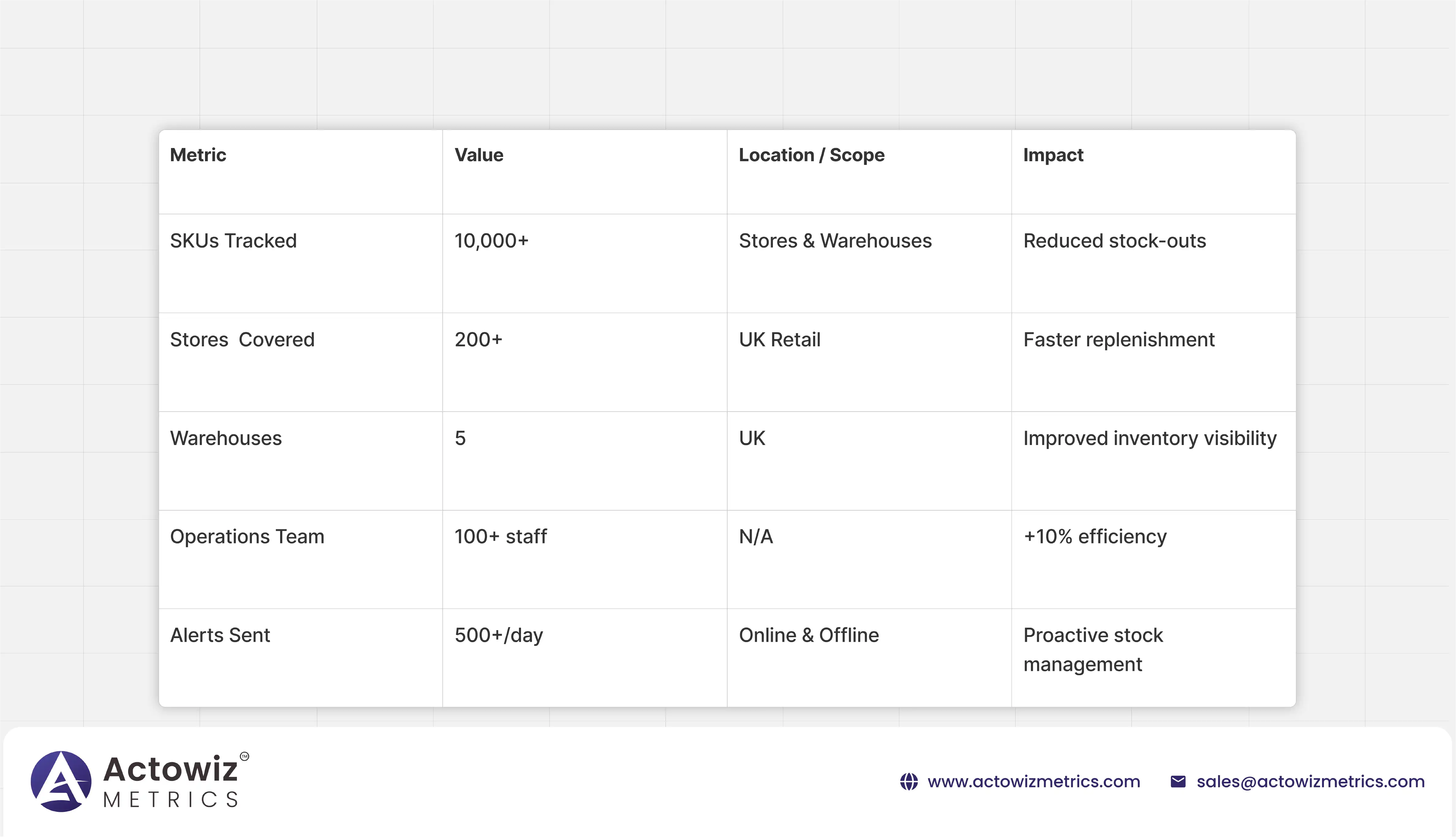This screenshot has width=1456, height=837.
Task: Click the trademark symbol near Actowiz
Action: tap(244, 756)
